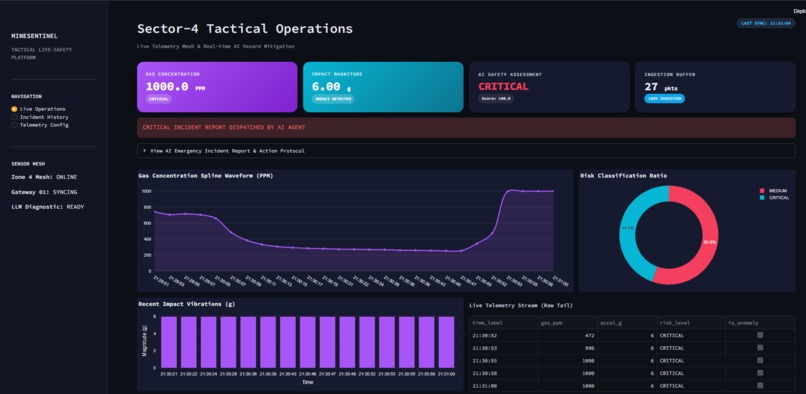Click the CRITICAL badge on the Gas Concentration card
Viewport: 806px width, 394px height.
coord(158,99)
